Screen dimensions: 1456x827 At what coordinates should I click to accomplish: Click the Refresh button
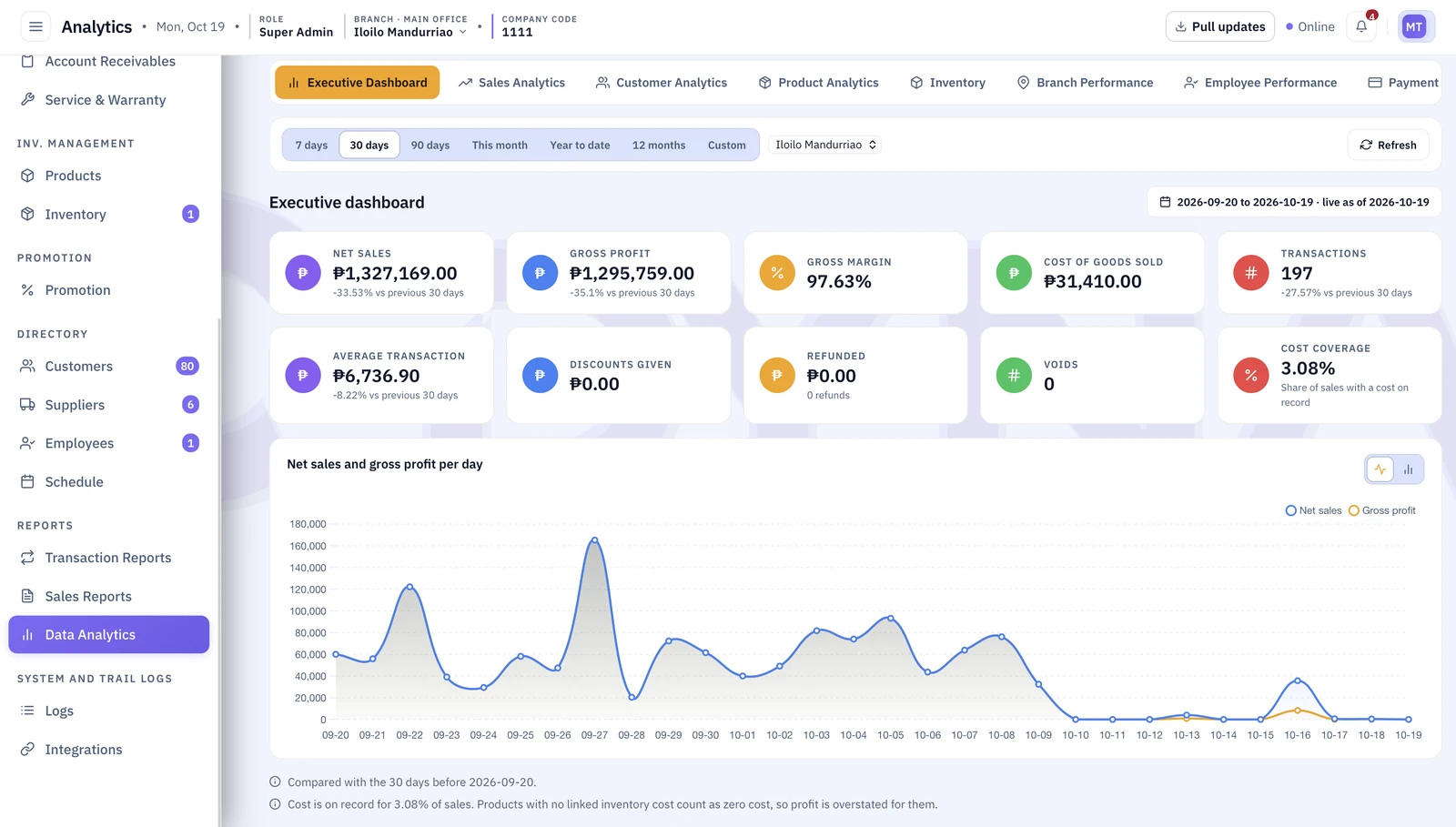(1388, 145)
